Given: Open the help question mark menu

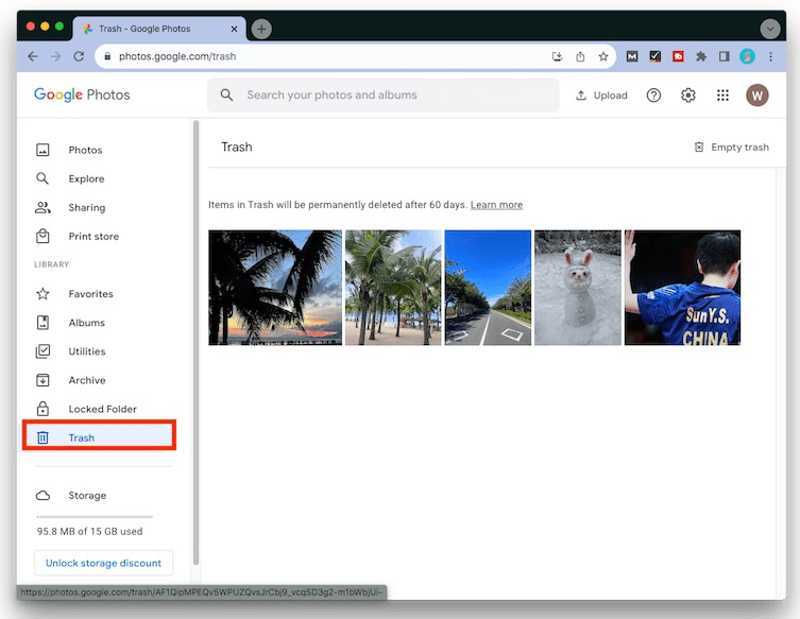Looking at the screenshot, I should pyautogui.click(x=654, y=95).
